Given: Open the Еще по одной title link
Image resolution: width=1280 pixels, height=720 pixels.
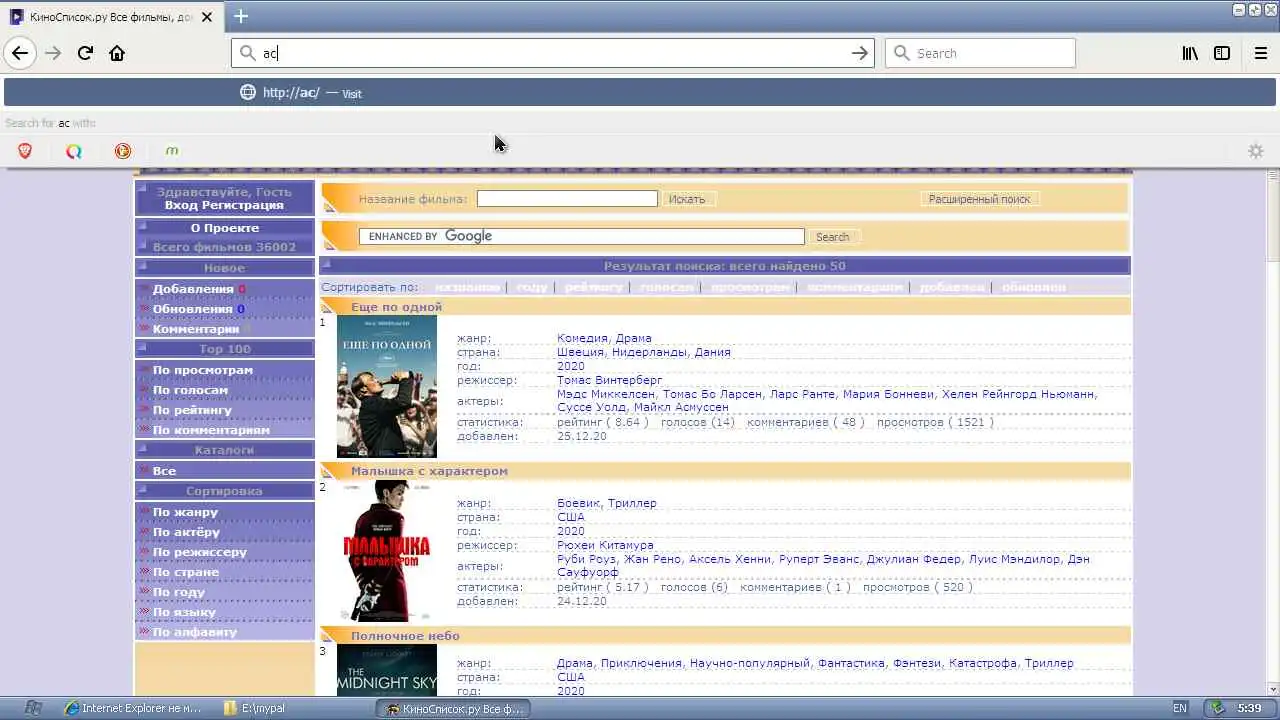Looking at the screenshot, I should coord(396,307).
